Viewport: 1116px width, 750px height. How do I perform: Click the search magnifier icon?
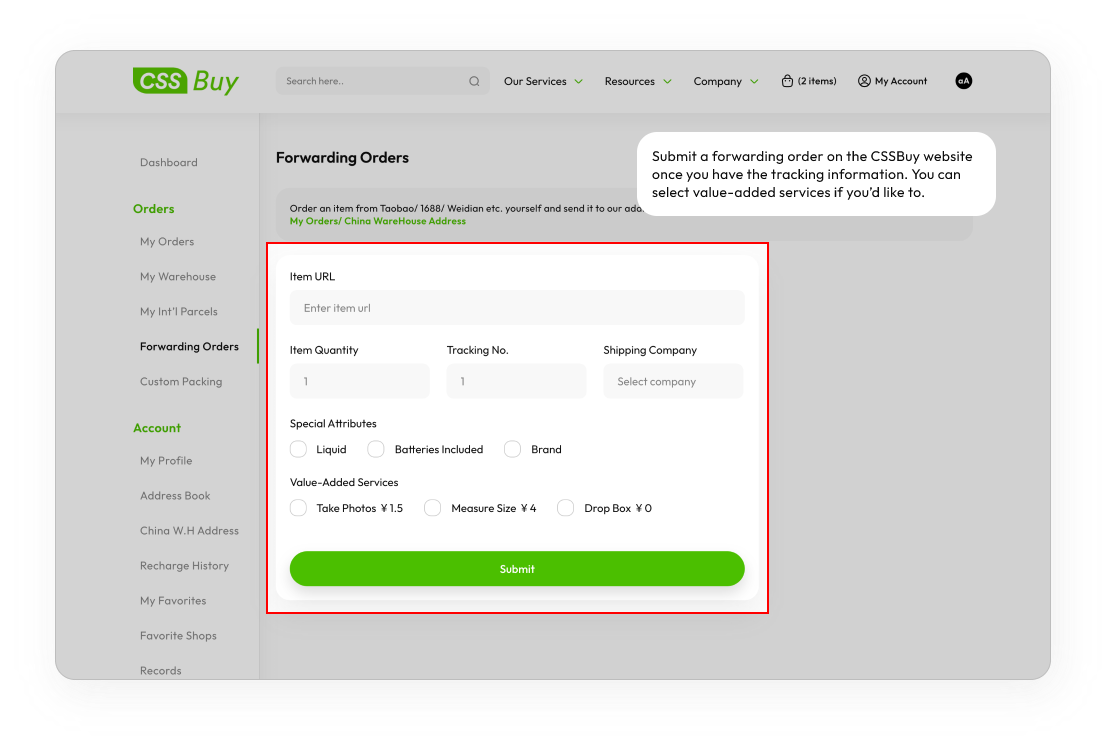474,82
